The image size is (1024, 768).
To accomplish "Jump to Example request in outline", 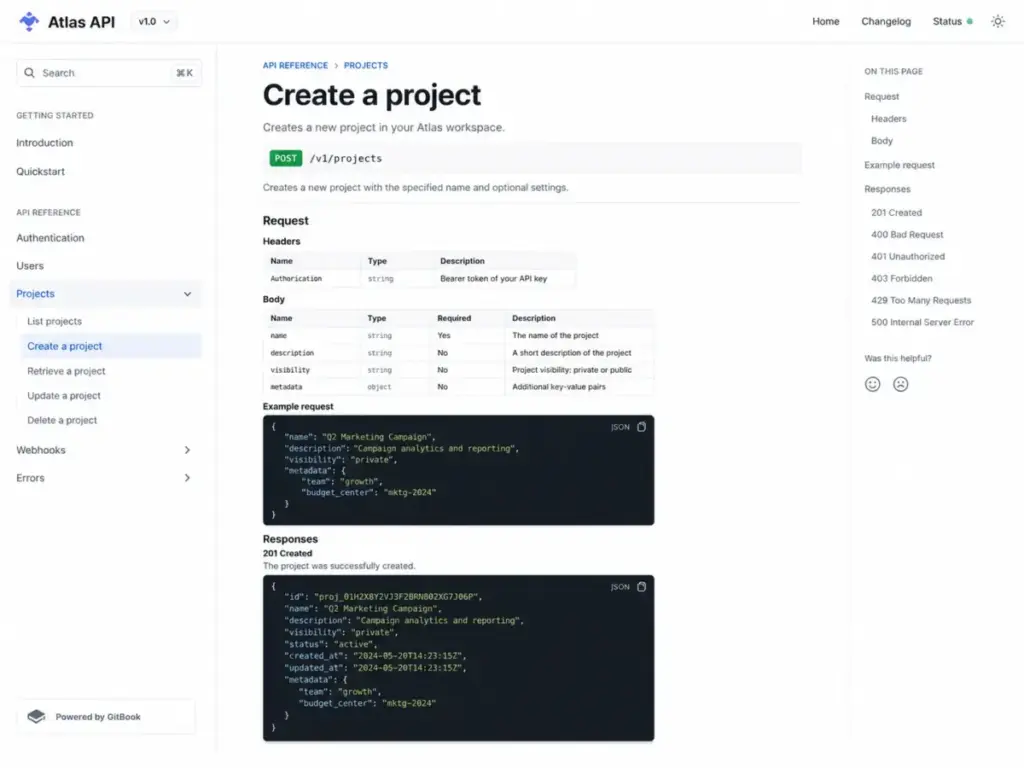I will click(899, 165).
